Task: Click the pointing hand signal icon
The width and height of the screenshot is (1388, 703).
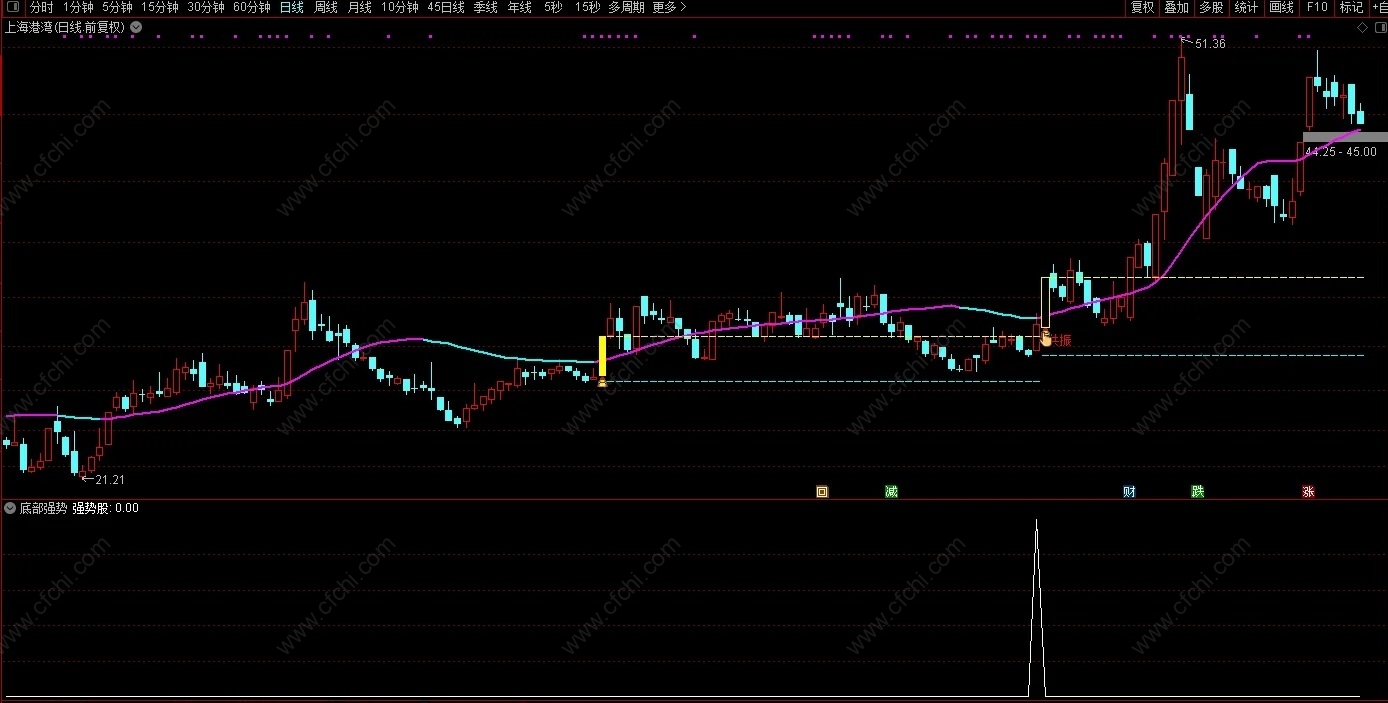Action: [1046, 338]
